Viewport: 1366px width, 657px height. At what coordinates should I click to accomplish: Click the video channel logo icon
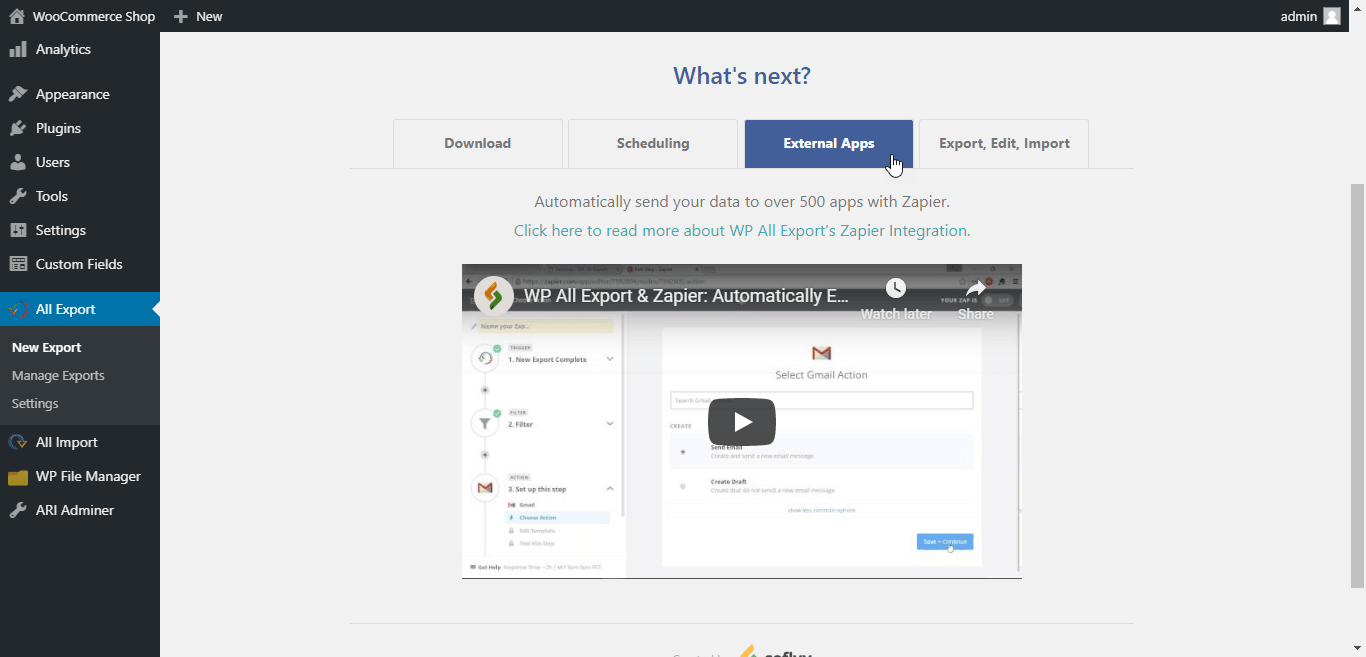tap(494, 296)
